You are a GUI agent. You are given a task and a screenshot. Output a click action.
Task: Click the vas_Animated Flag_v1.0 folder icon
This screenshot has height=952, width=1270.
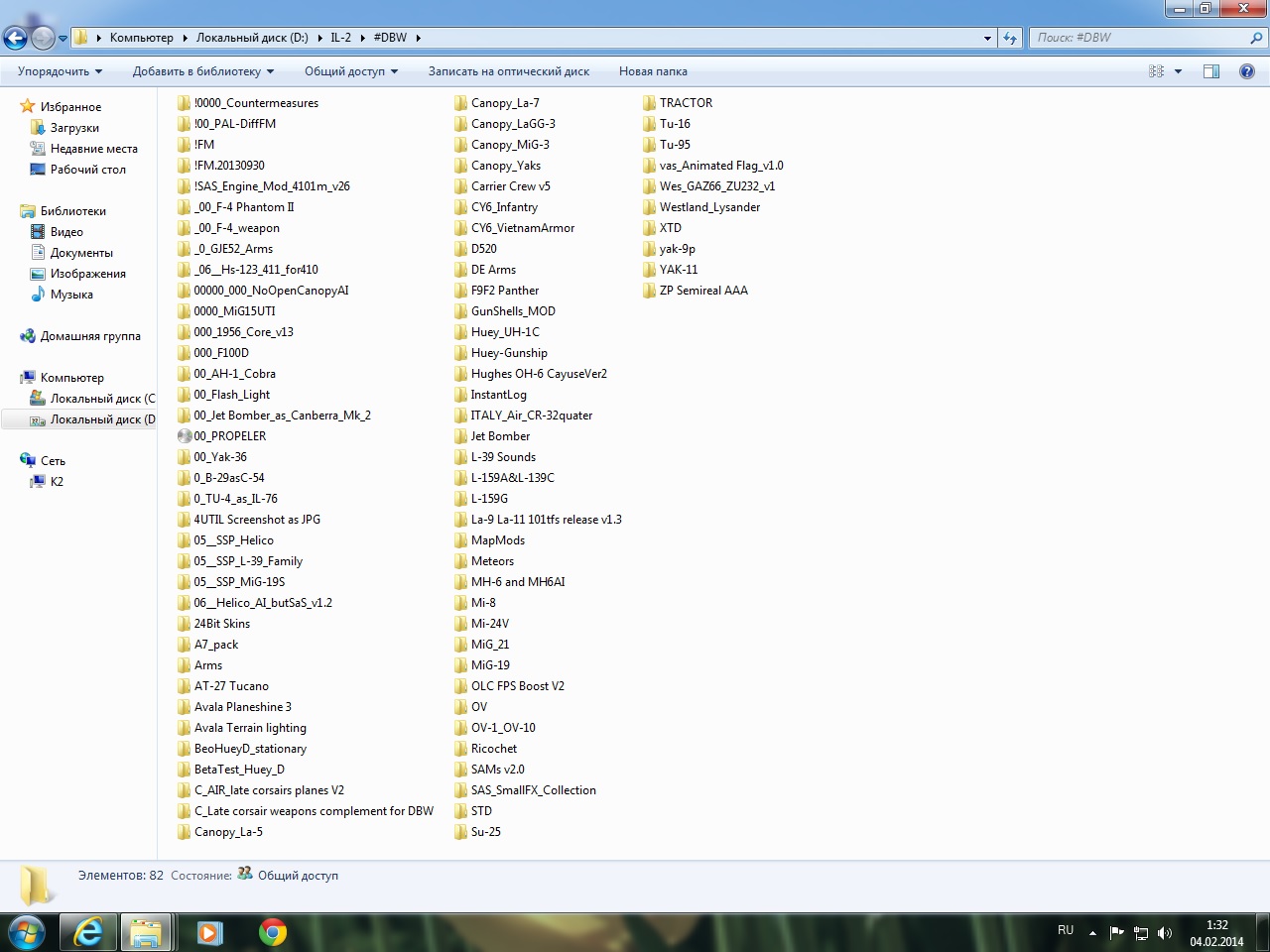pos(650,166)
